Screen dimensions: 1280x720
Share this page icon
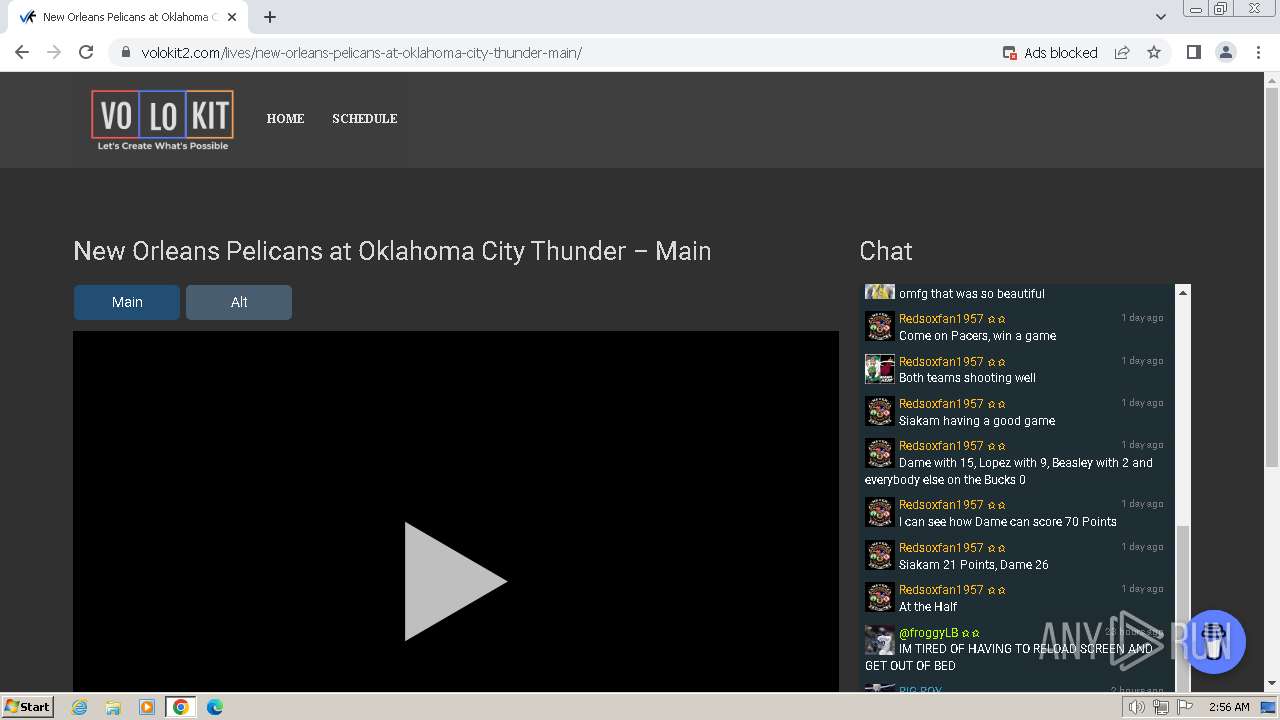(x=1122, y=53)
